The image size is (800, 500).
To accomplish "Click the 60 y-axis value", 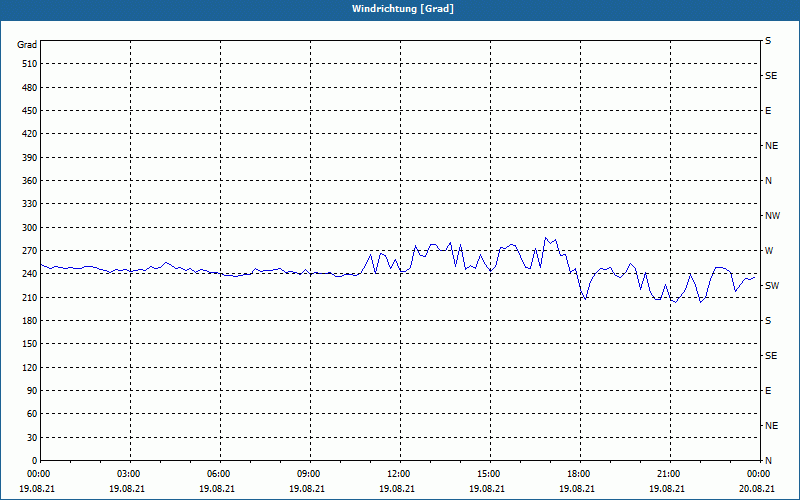I will (32, 414).
